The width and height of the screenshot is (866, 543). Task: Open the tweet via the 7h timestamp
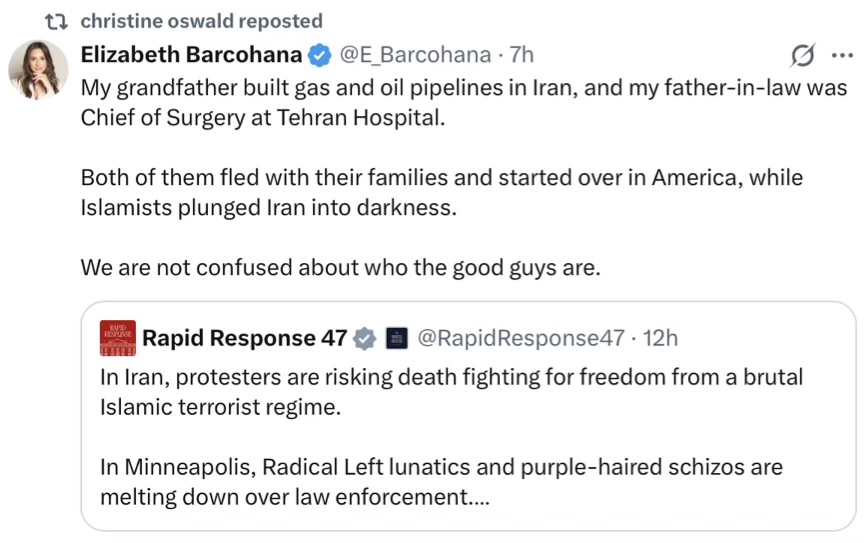(x=522, y=54)
